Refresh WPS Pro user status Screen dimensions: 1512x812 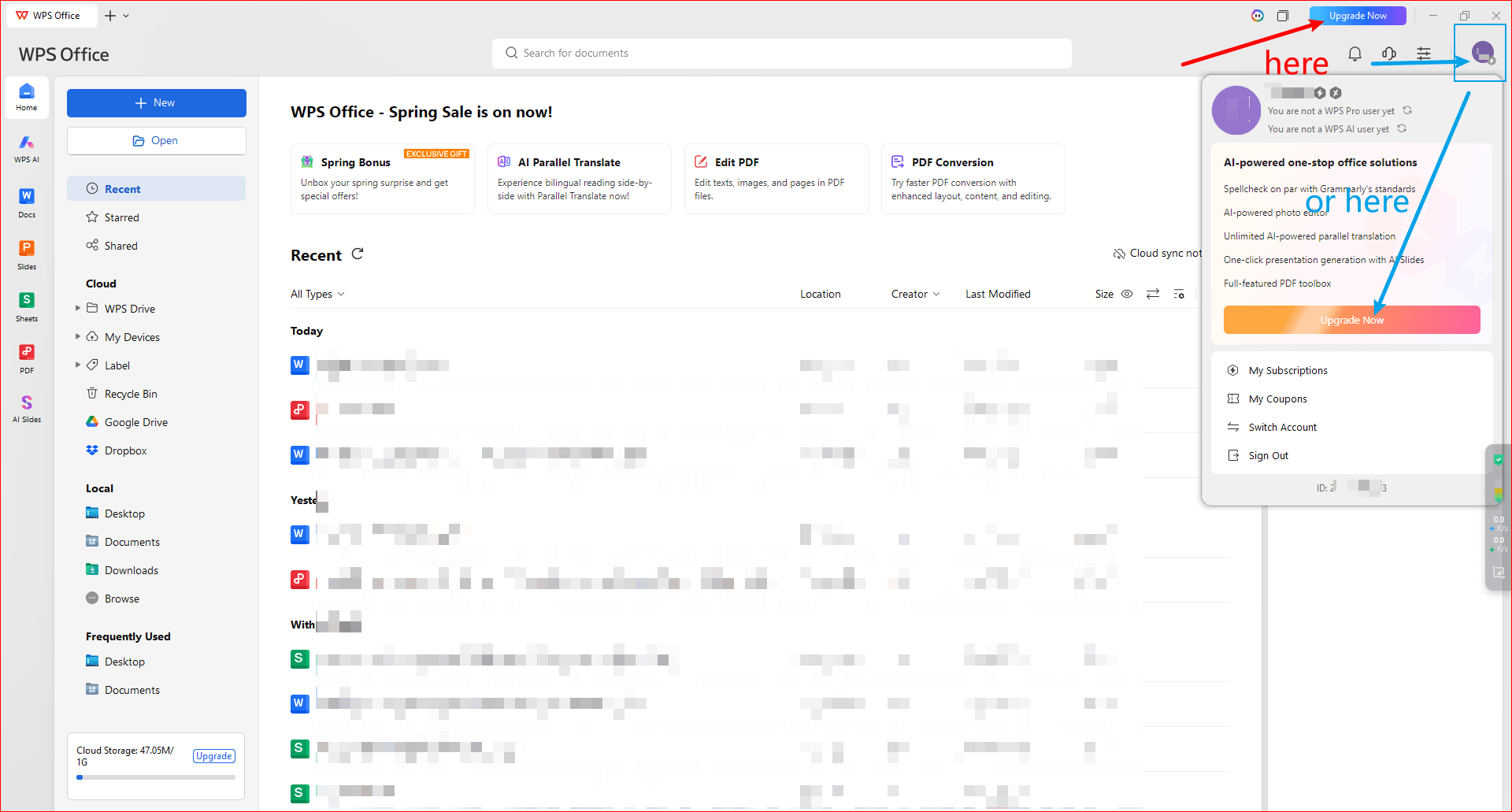click(1407, 110)
